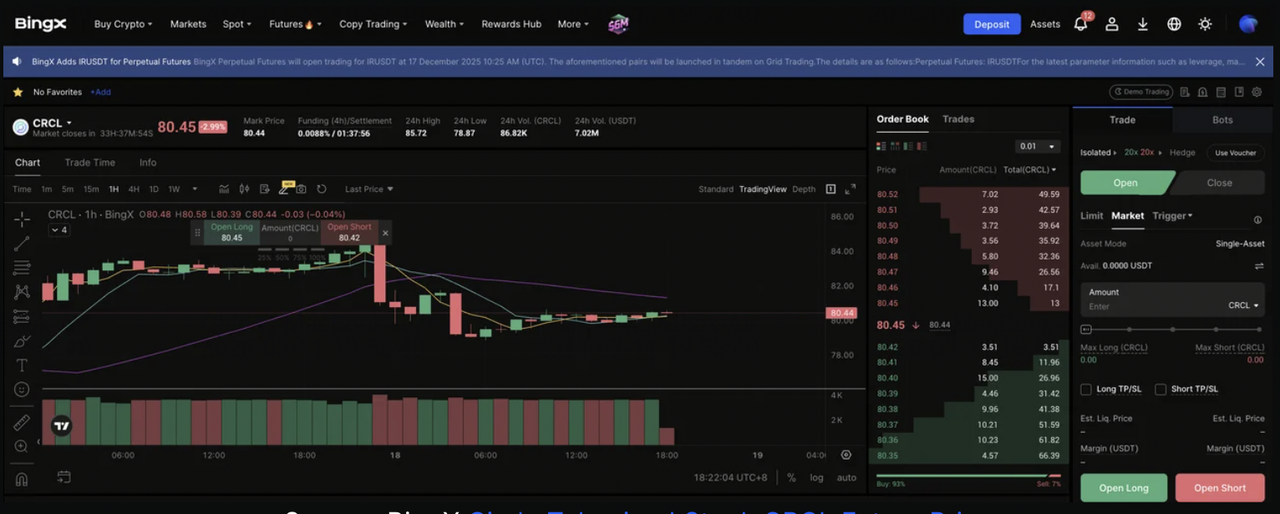Switch to the Trades tab

[x=958, y=119]
